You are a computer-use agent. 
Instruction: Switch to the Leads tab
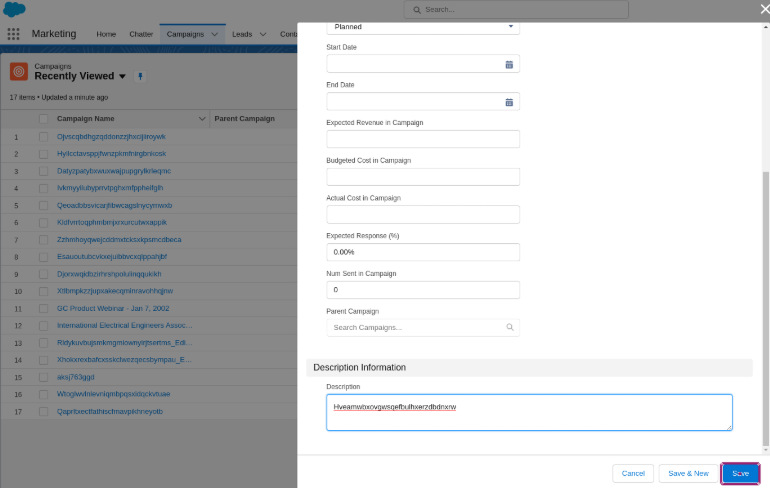point(242,34)
